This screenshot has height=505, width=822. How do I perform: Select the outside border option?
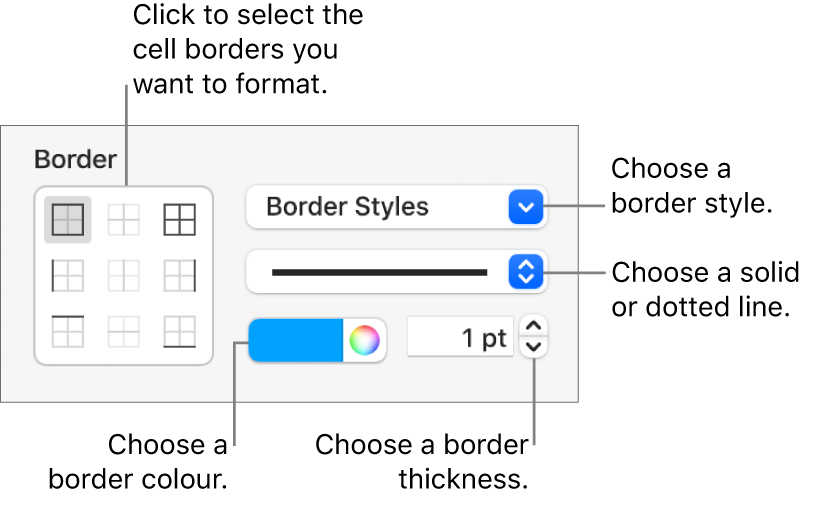68,220
